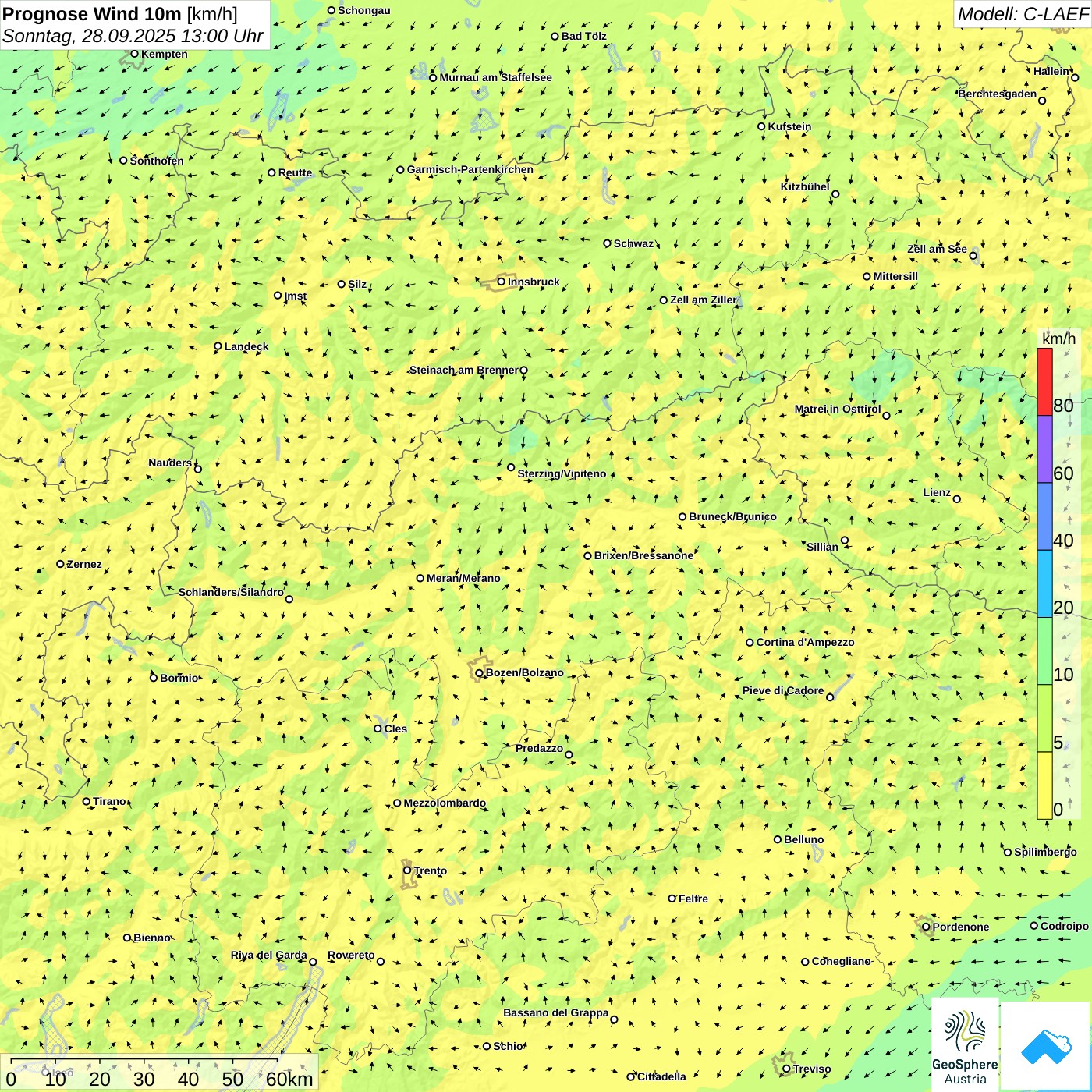Click the Reutte town label
This screenshot has height=1092, width=1092.
[295, 172]
